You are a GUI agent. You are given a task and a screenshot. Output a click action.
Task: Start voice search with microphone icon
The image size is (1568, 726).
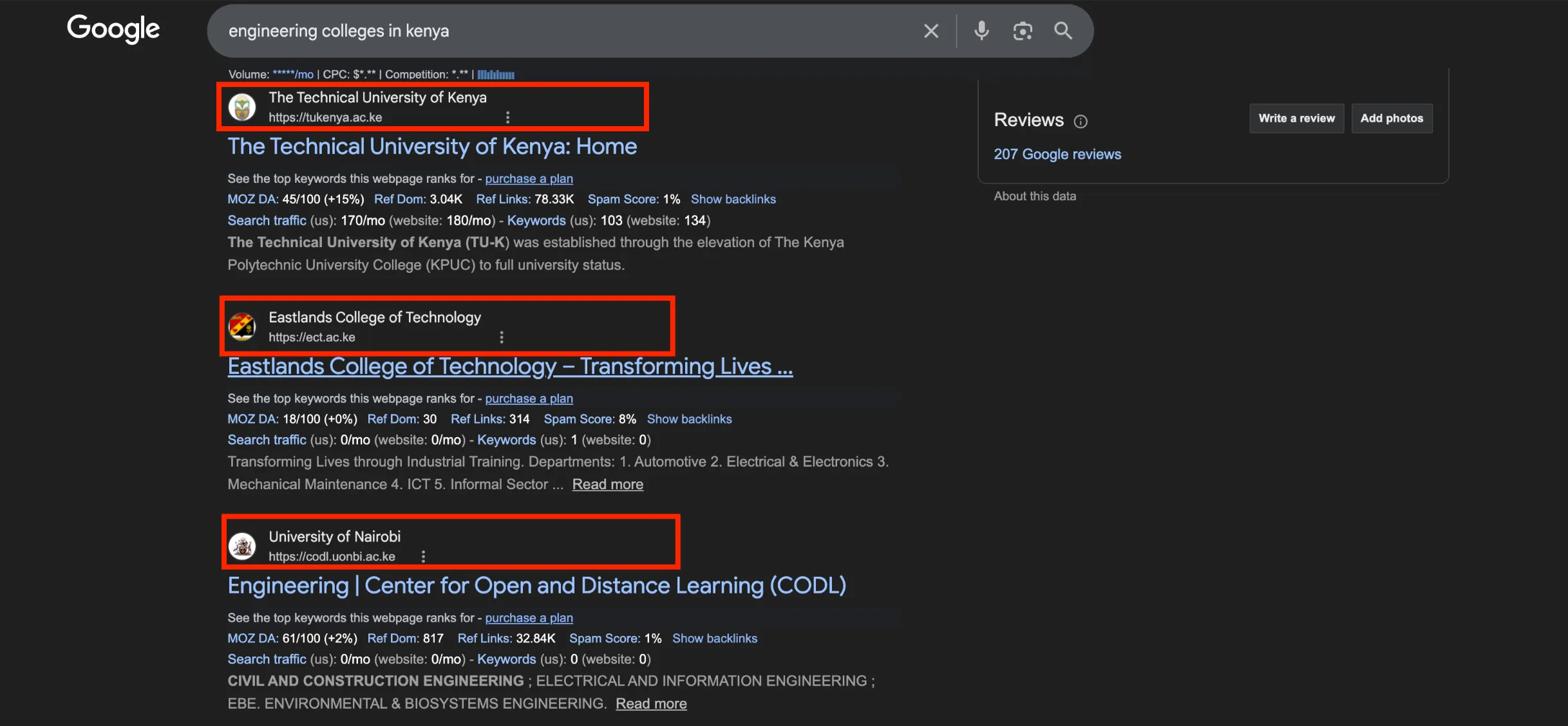point(981,30)
